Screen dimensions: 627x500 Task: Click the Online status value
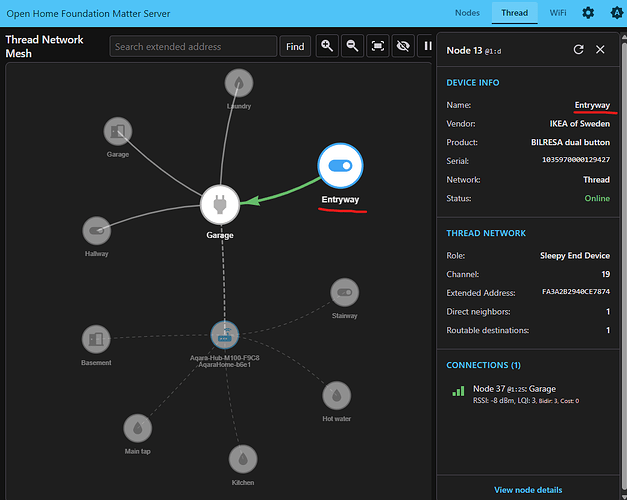597,198
